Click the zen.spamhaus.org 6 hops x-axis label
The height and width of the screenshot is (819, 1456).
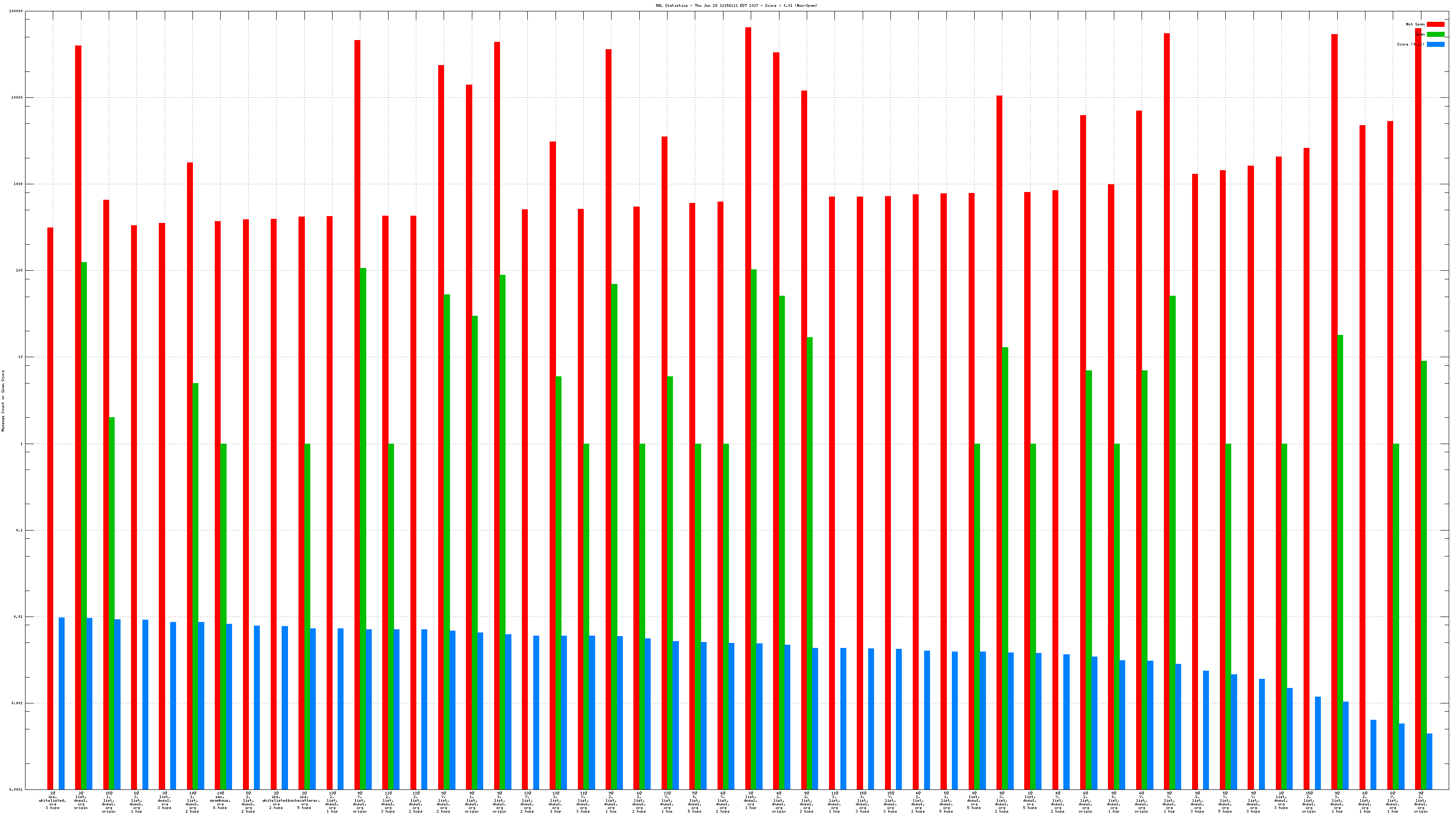[220, 801]
